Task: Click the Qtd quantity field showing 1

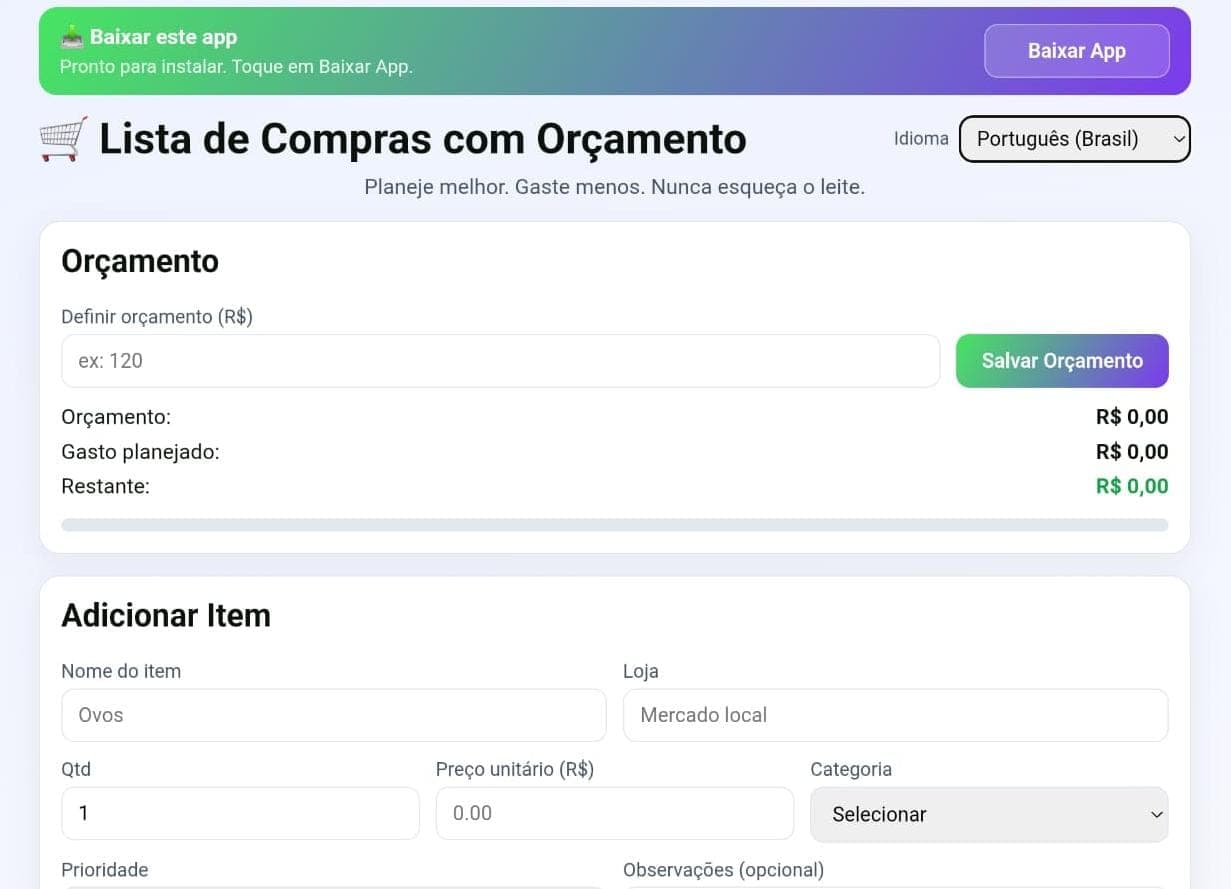Action: [240, 813]
